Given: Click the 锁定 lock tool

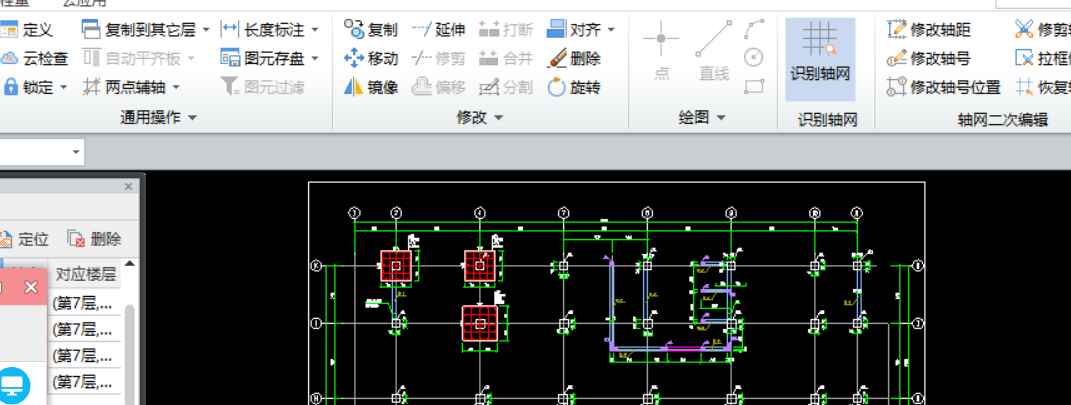Looking at the screenshot, I should click(27, 87).
